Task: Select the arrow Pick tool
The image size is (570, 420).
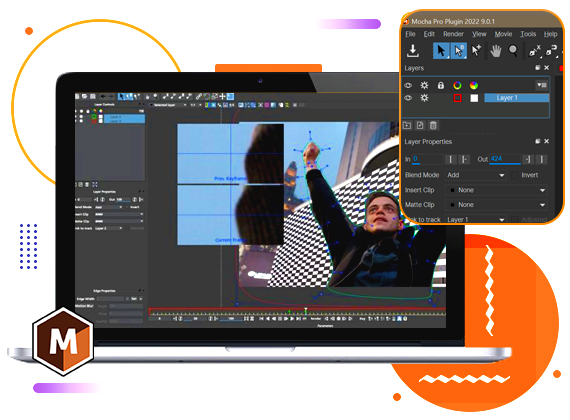Action: tap(441, 51)
